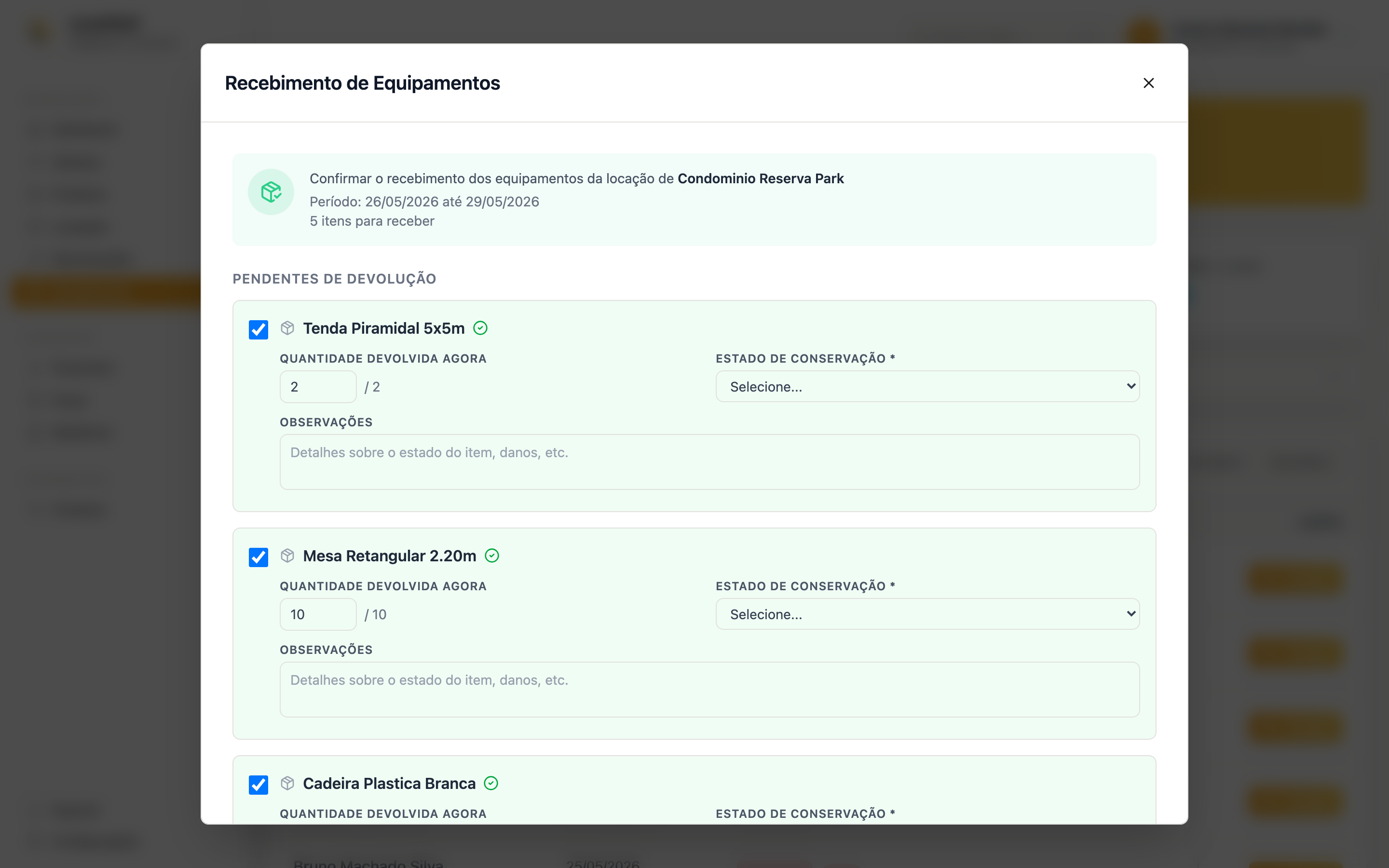The width and height of the screenshot is (1389, 868).
Task: Click the green check icon after Cadeira Plastica Branca
Action: point(491,783)
